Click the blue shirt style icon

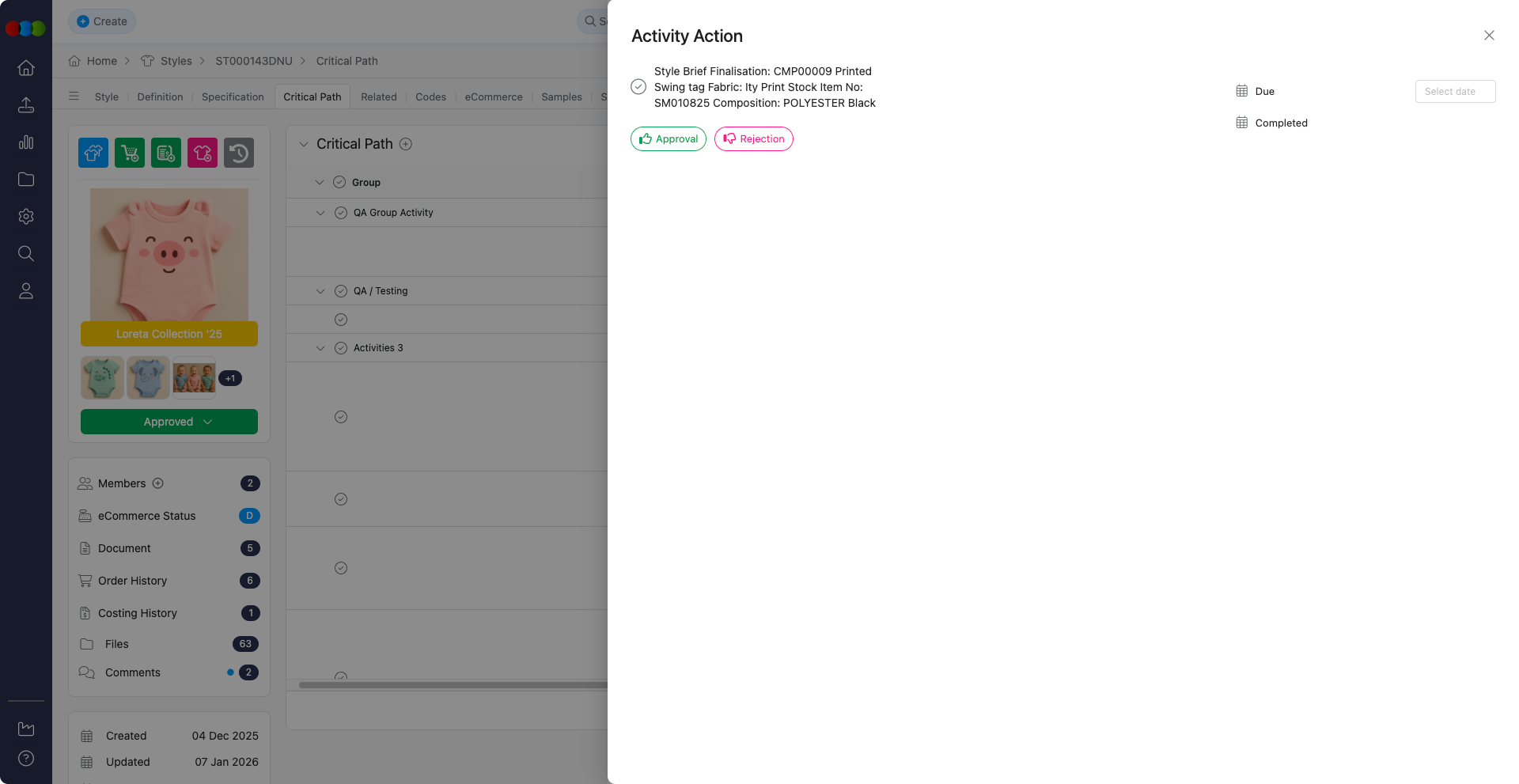pos(93,153)
